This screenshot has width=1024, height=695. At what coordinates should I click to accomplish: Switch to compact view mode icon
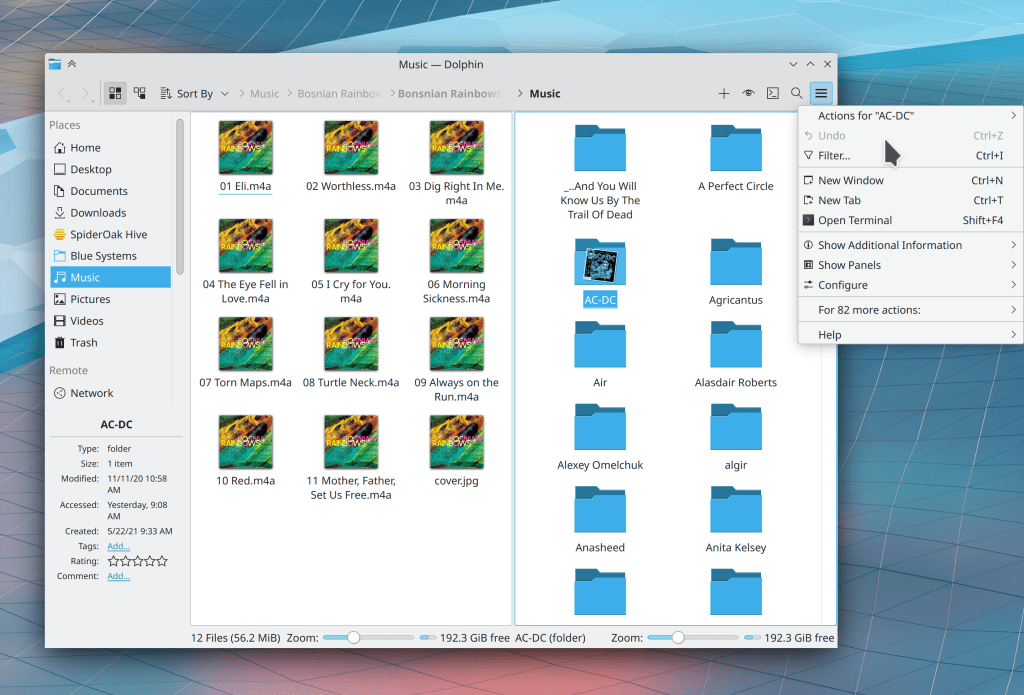(140, 93)
